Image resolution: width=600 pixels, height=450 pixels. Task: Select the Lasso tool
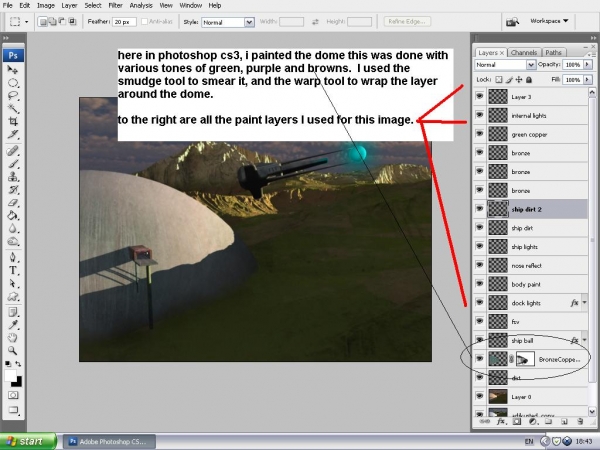point(13,96)
